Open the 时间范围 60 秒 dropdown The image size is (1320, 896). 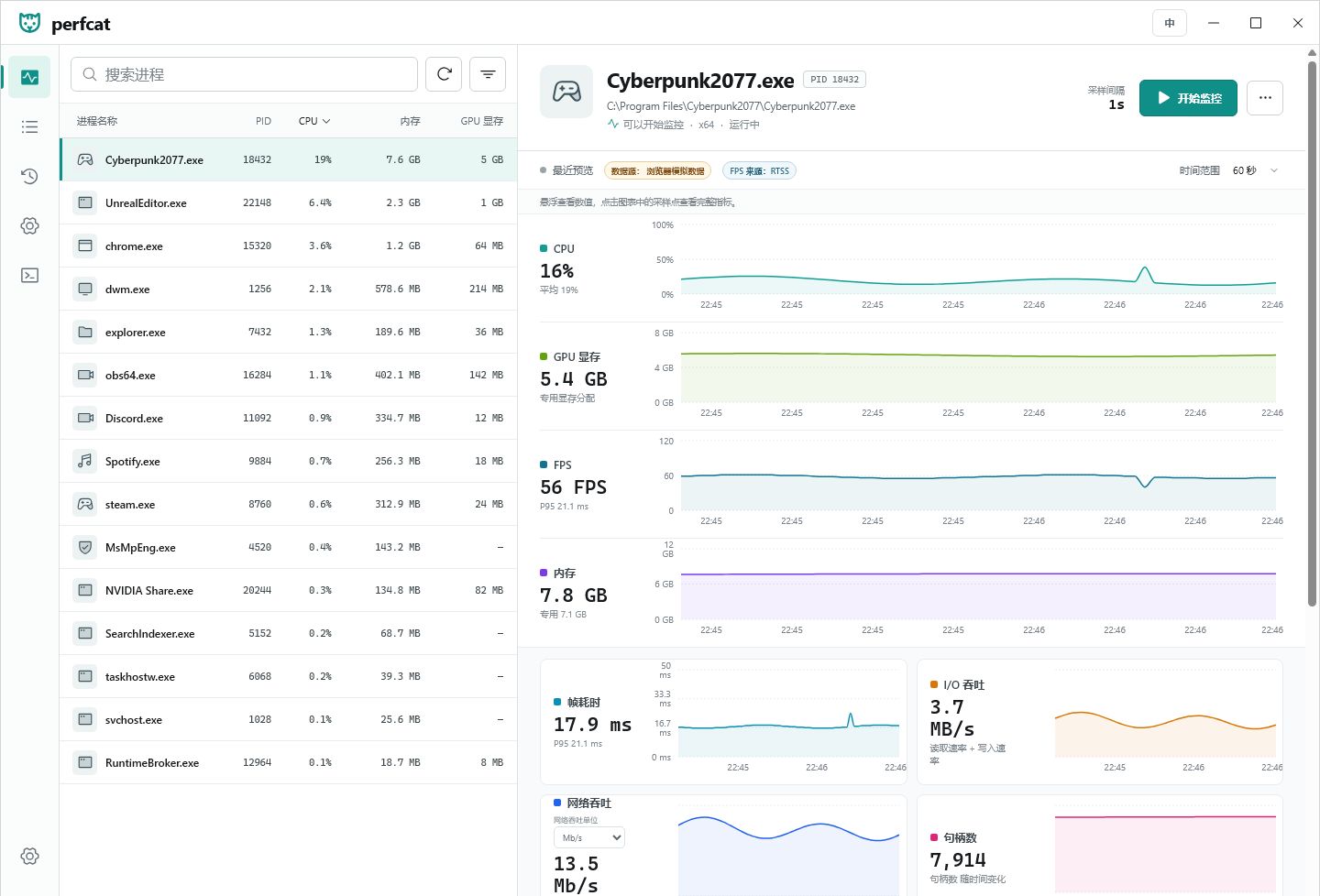tap(1255, 170)
